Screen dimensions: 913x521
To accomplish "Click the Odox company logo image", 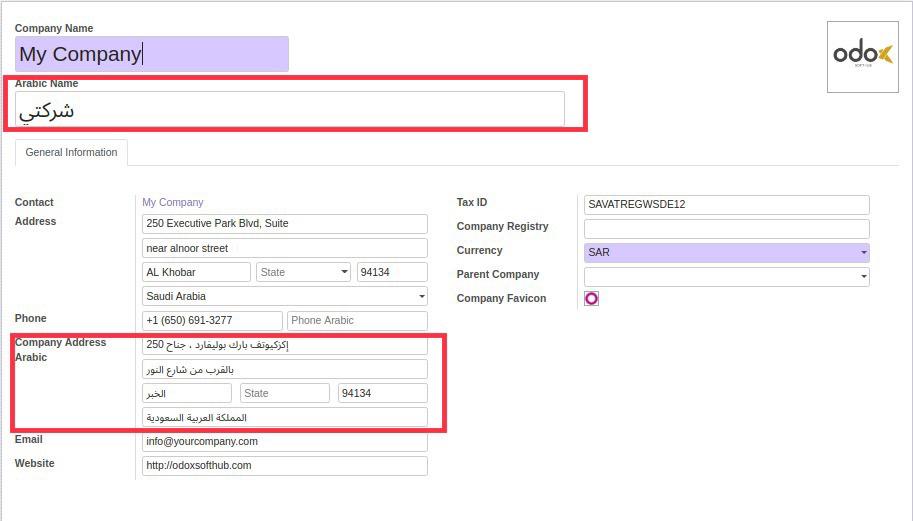I will (862, 57).
